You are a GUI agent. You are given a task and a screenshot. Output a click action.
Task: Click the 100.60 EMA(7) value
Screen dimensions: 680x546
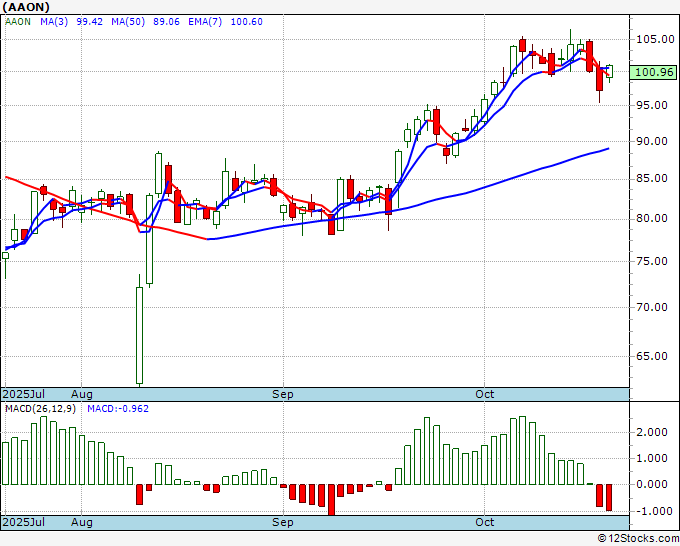point(246,22)
